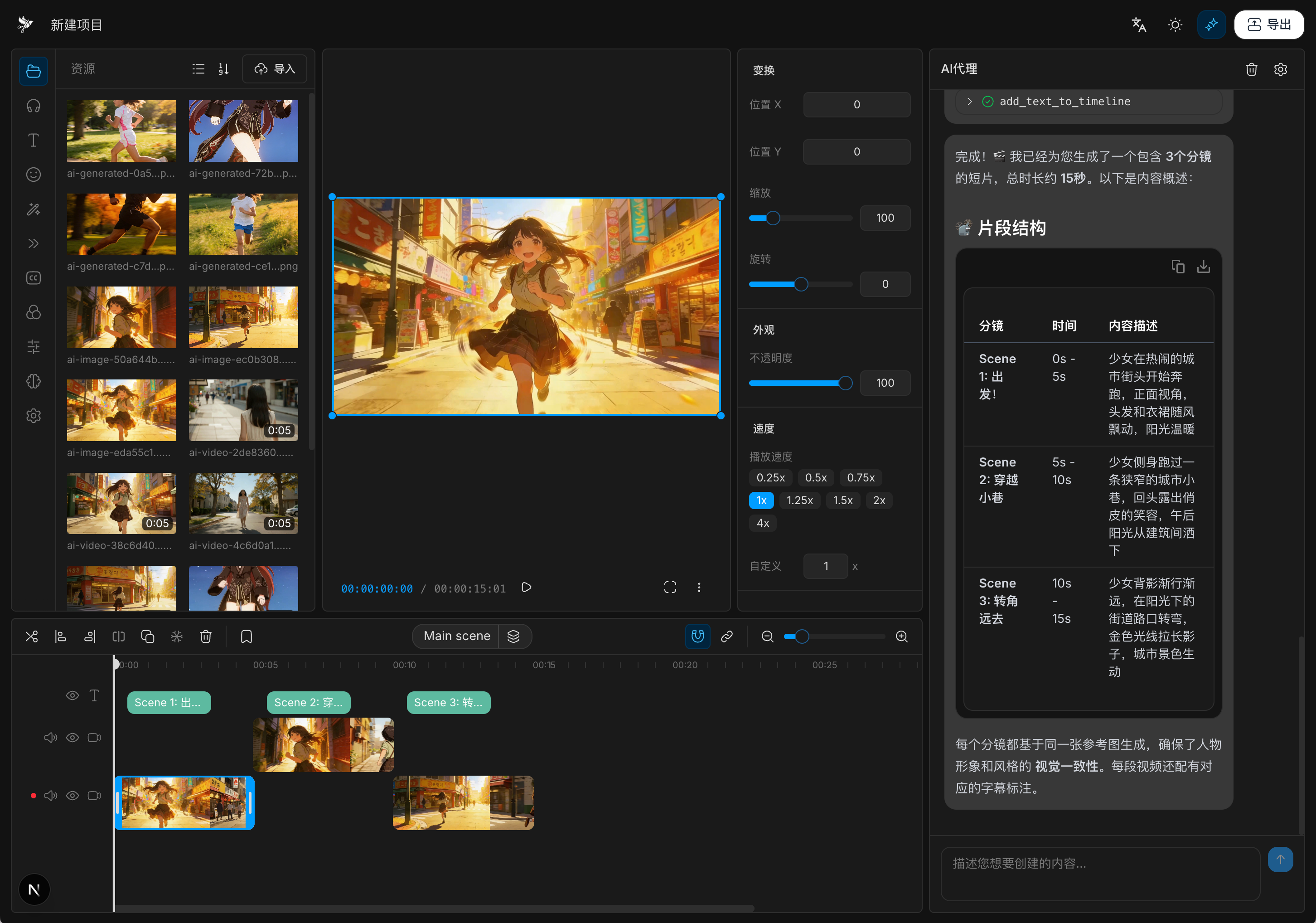Toggle timeline magnet snapping
The height and width of the screenshot is (923, 1316).
(697, 636)
